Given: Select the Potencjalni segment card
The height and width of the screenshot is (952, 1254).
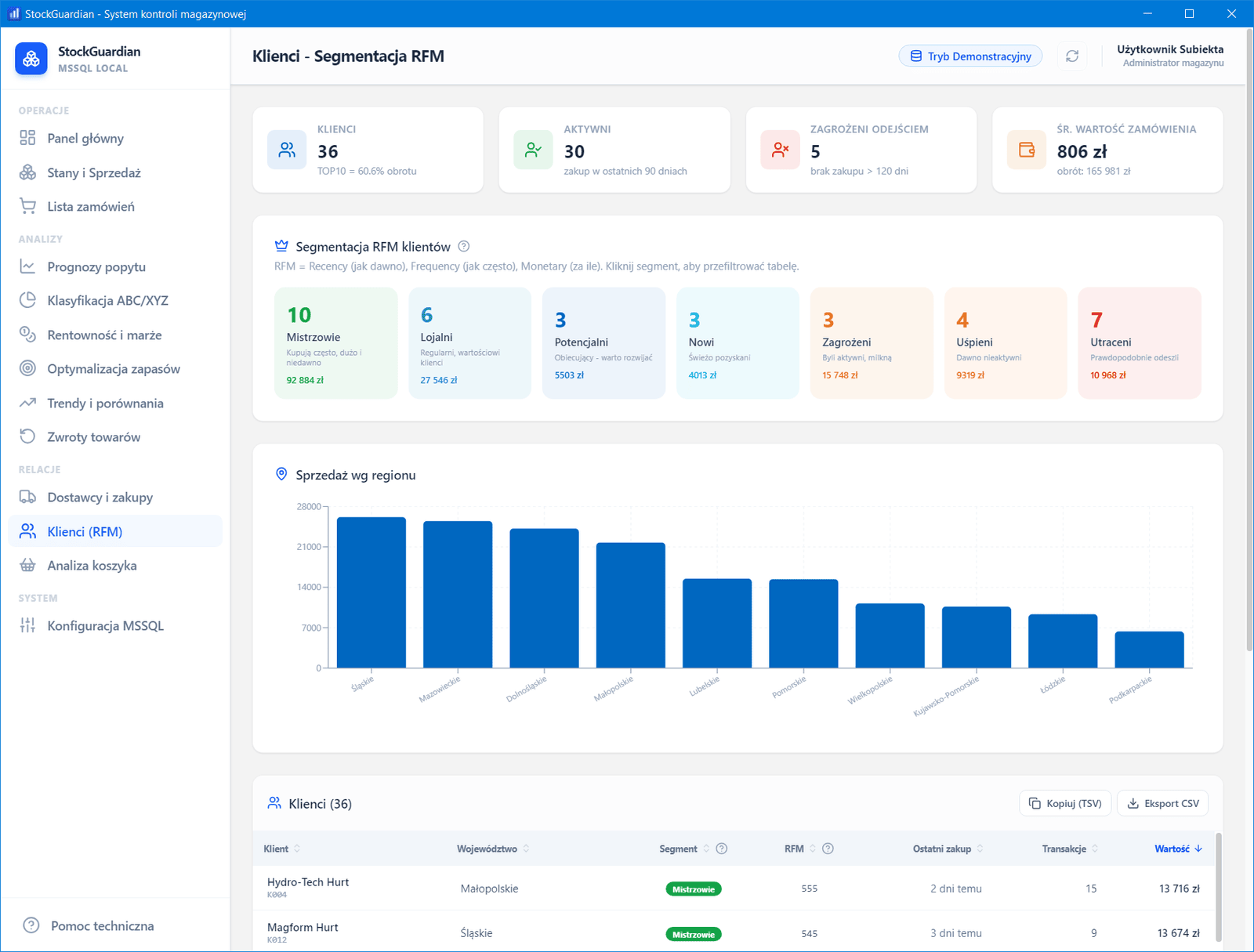Looking at the screenshot, I should 603,343.
